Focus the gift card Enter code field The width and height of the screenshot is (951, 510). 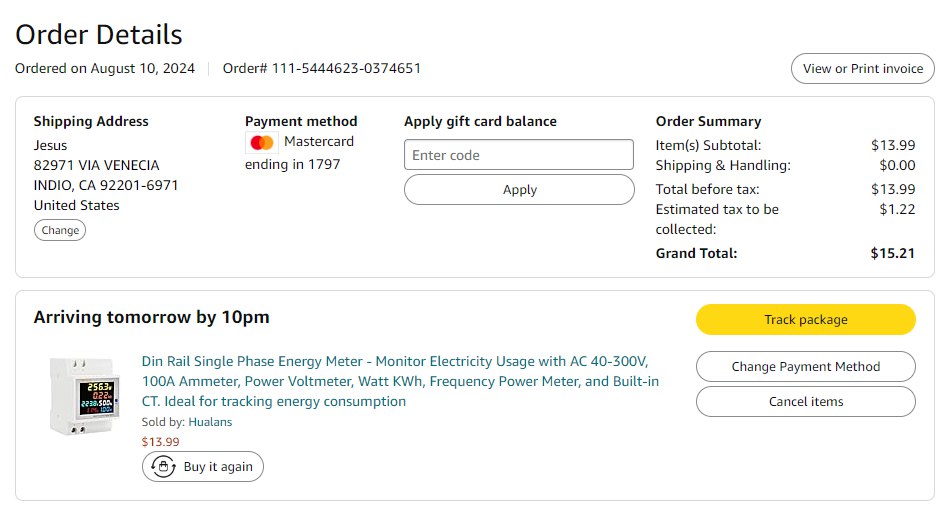(519, 155)
